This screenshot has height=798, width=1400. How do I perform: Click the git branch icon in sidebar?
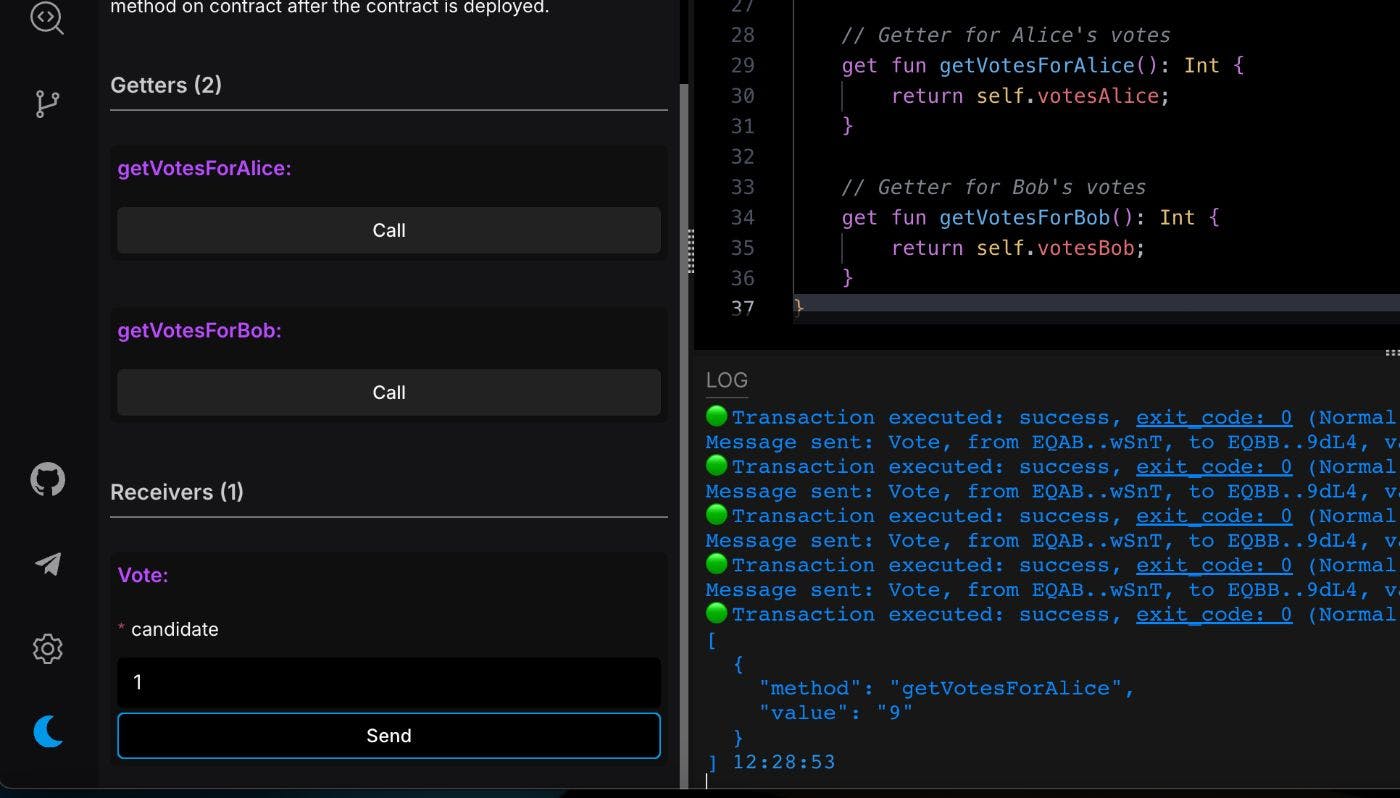tap(47, 104)
